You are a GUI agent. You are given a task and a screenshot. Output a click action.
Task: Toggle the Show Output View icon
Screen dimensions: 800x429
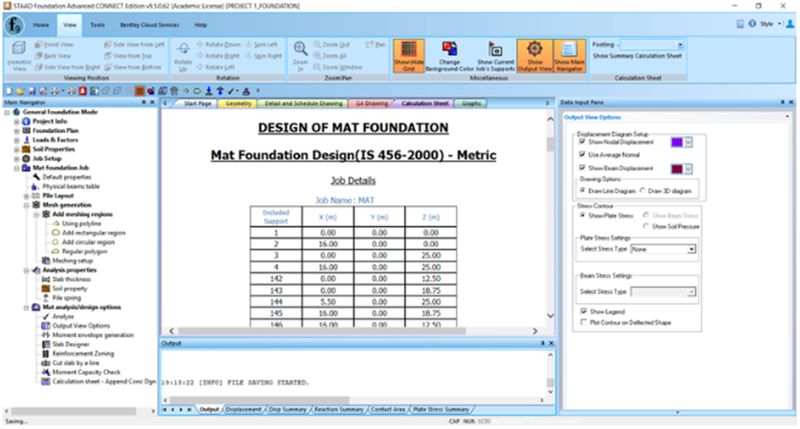(x=535, y=53)
